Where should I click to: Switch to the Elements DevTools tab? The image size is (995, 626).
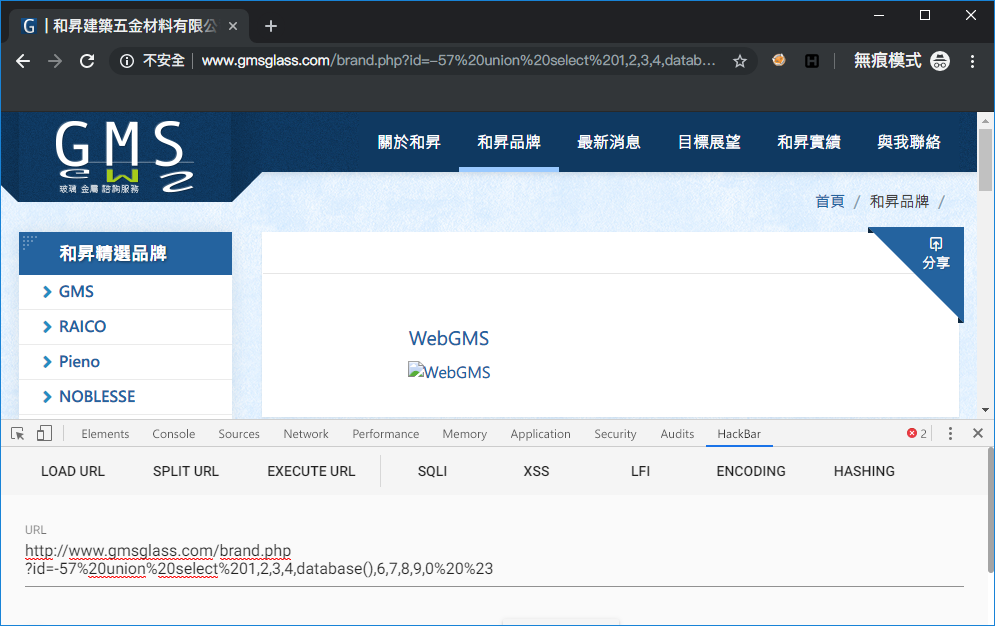click(105, 434)
